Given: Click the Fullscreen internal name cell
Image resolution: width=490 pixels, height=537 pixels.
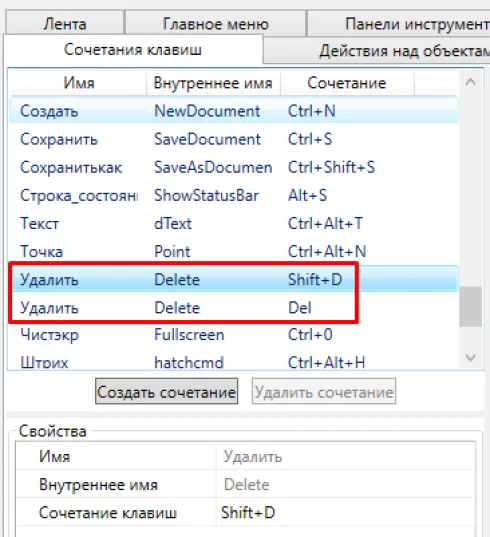Looking at the screenshot, I should click(189, 335).
